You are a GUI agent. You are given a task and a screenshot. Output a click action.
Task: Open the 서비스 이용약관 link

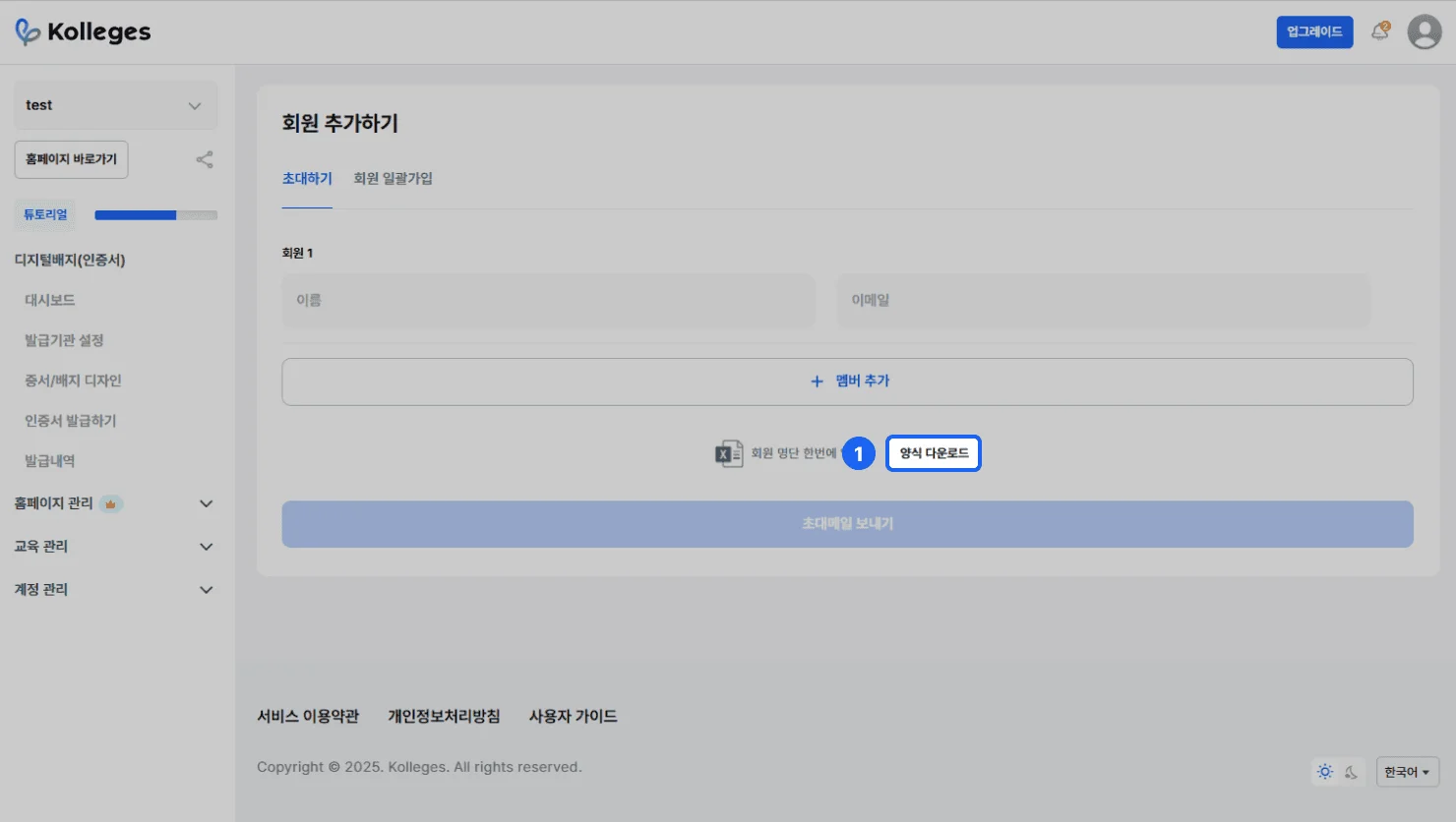coord(308,717)
